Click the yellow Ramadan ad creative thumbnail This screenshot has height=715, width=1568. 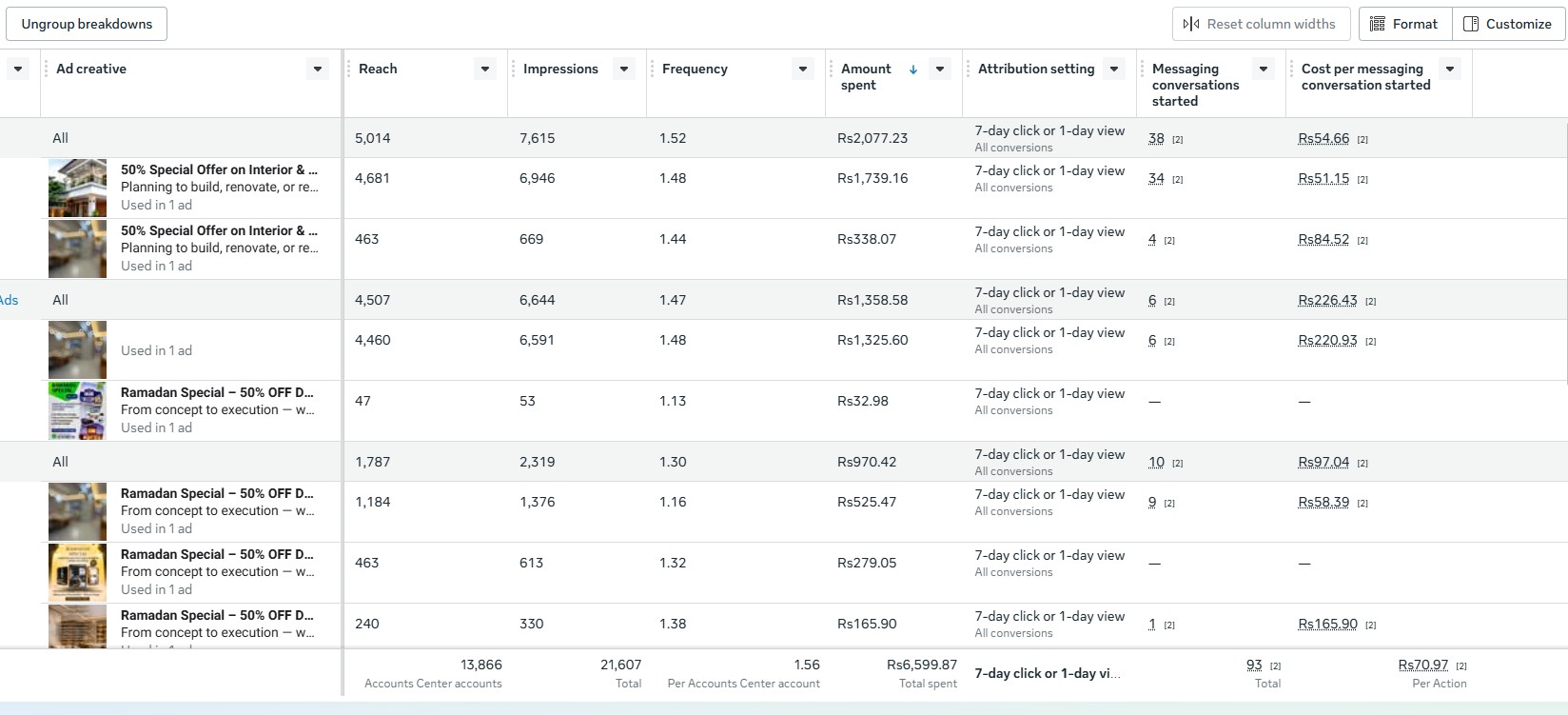[x=77, y=572]
